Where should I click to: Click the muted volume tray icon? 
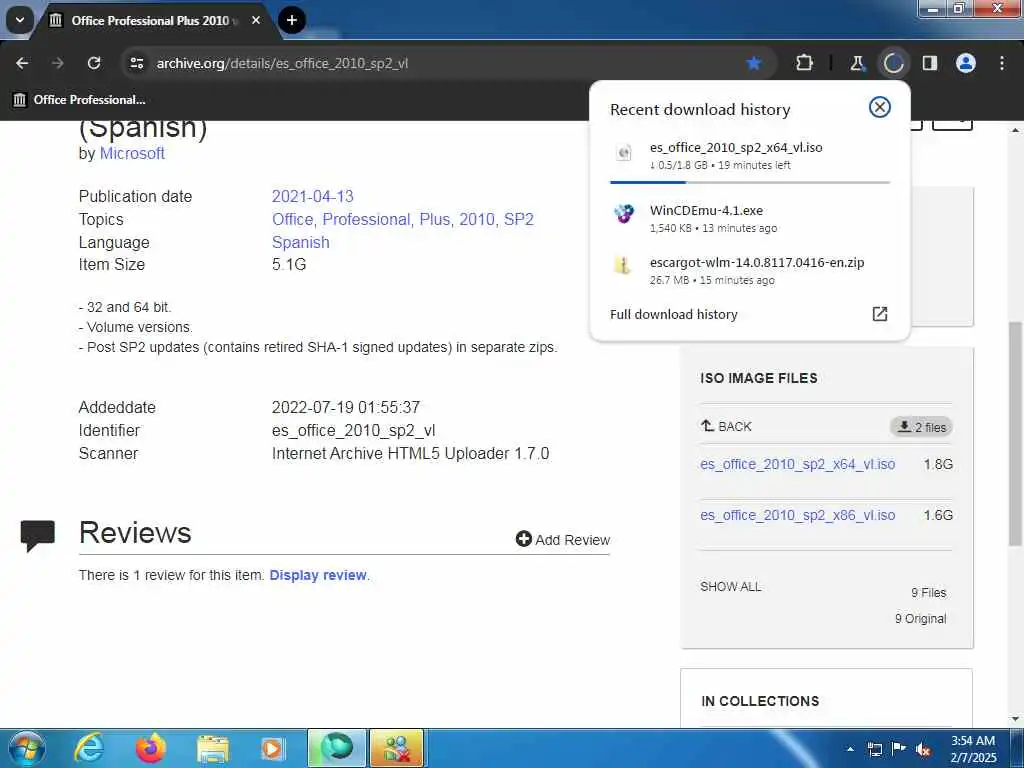click(923, 749)
